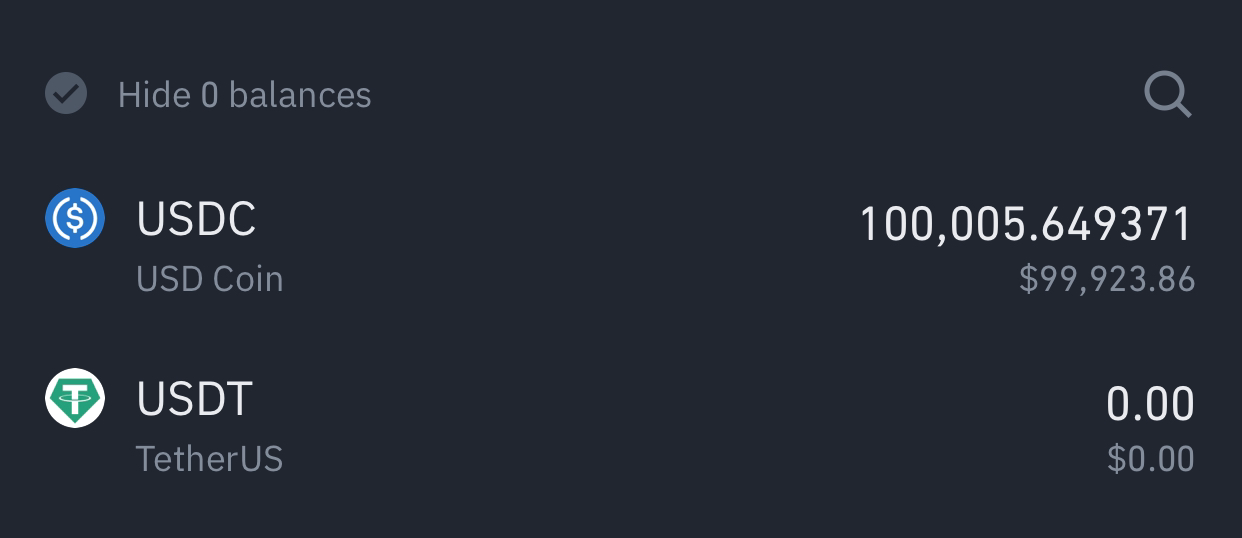
Task: Select the USDC ticker name
Action: pos(196,220)
